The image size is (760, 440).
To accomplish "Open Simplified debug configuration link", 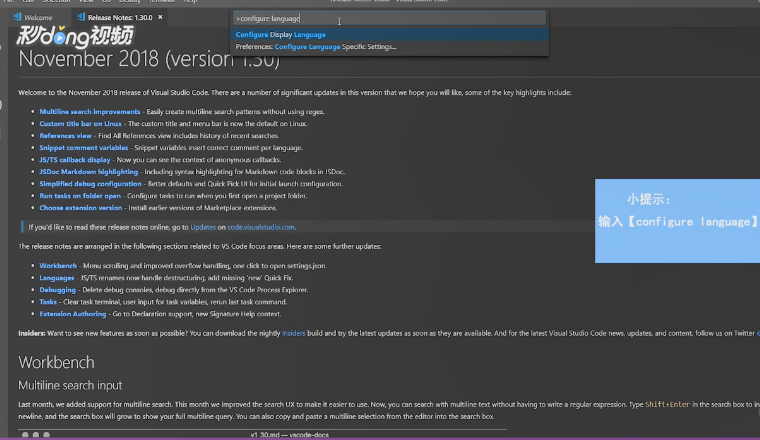I will point(90,184).
